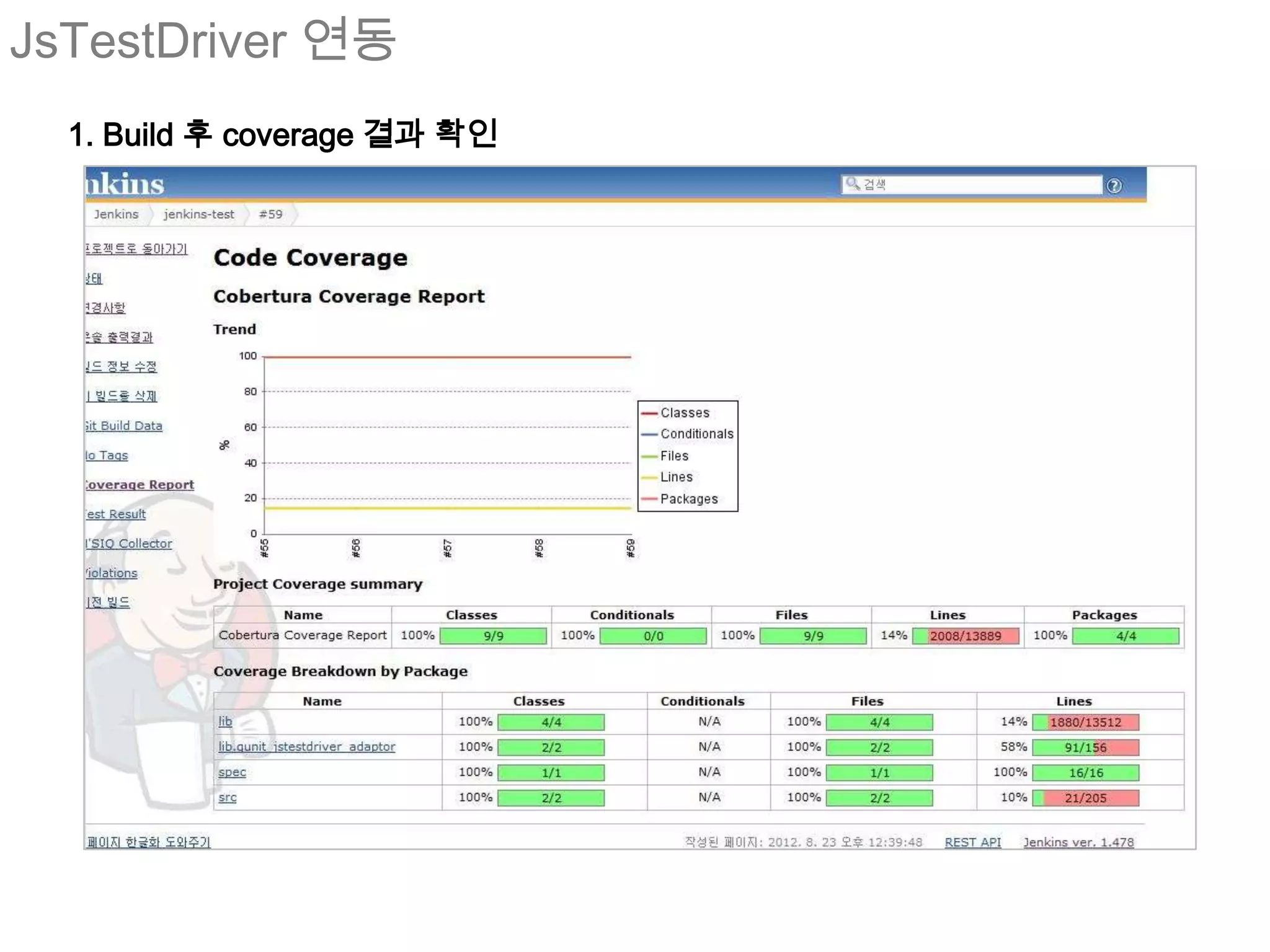Click the 2008/13889 lines coverage bar

click(x=965, y=636)
